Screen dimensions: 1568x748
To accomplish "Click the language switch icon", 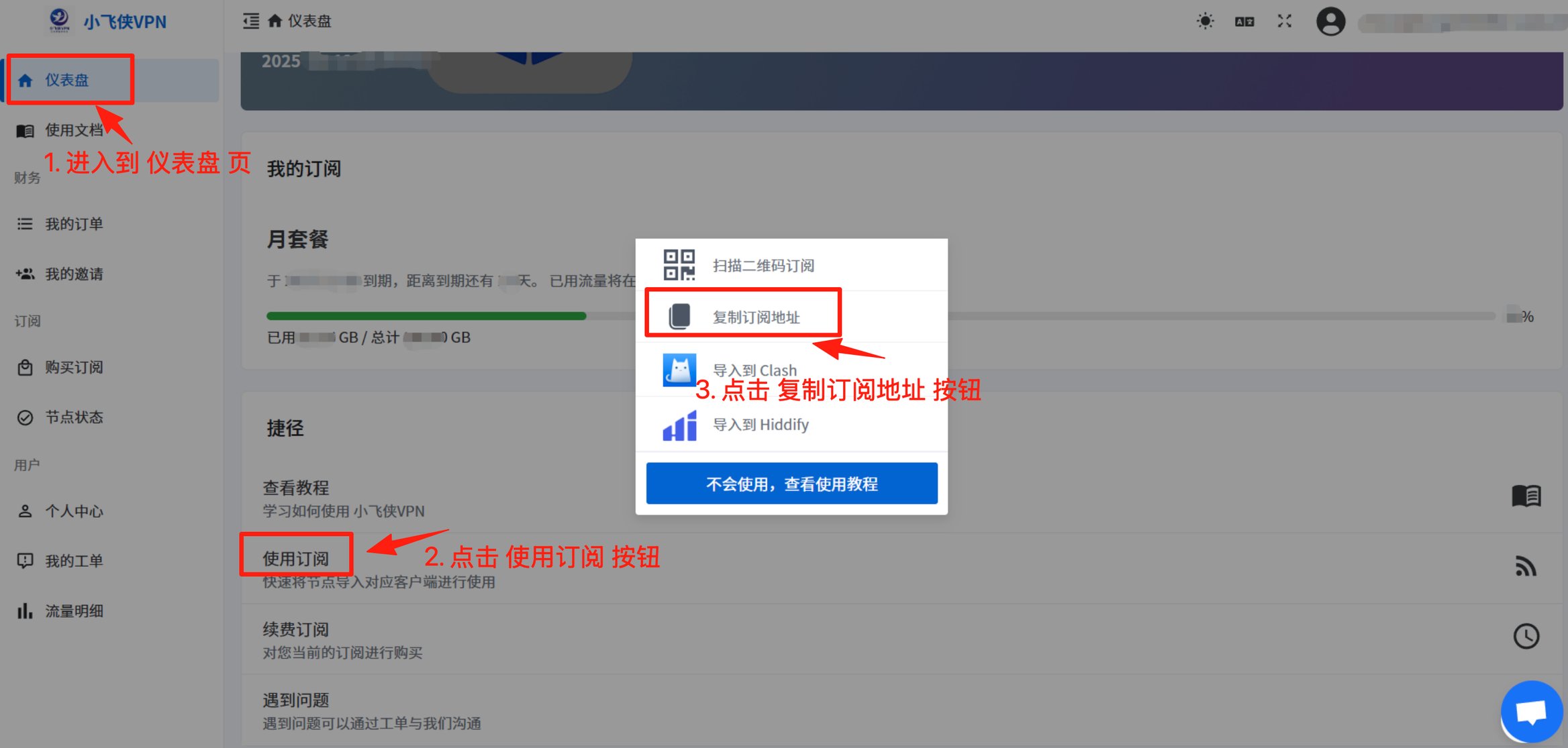I will 1244,21.
